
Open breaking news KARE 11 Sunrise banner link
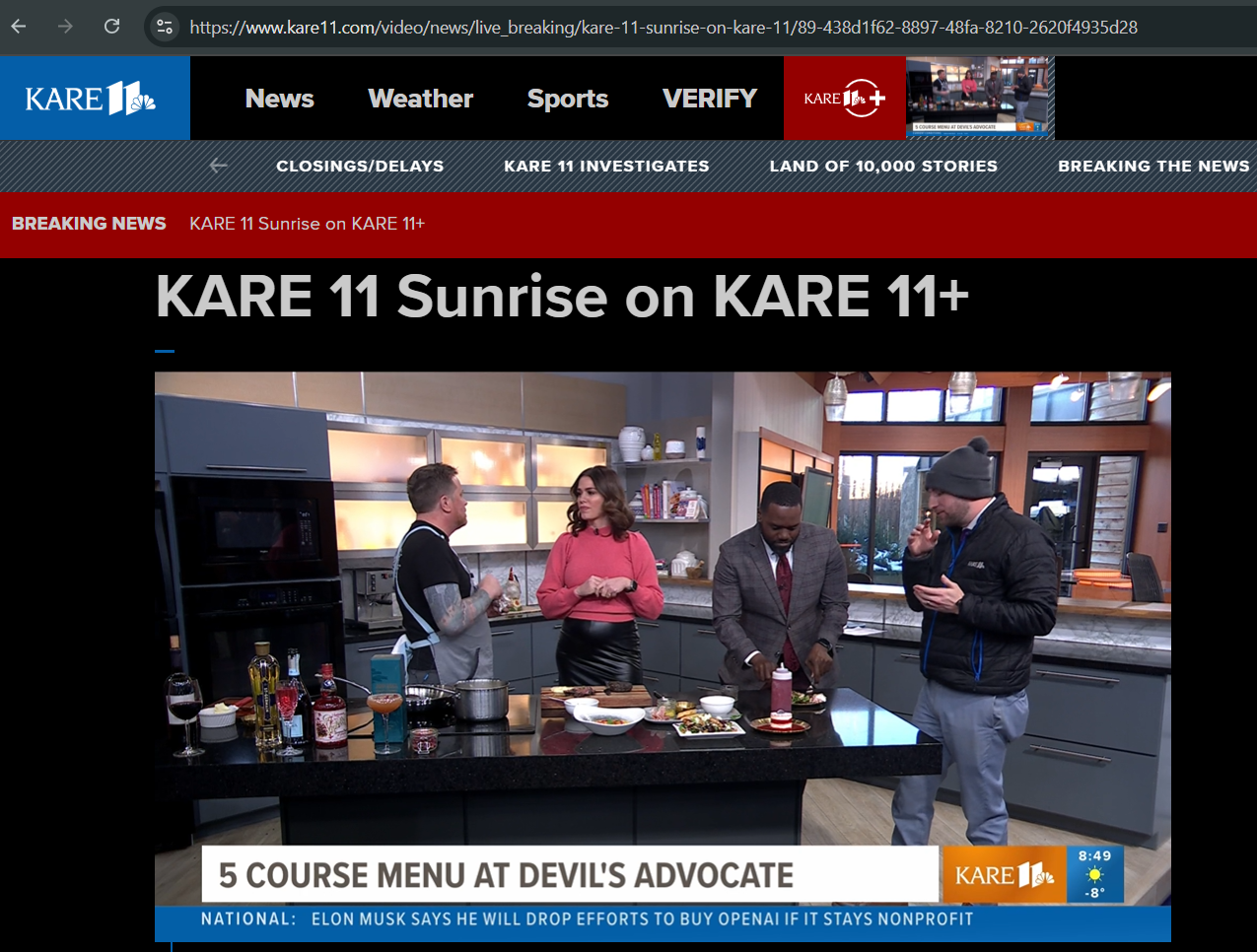point(307,224)
